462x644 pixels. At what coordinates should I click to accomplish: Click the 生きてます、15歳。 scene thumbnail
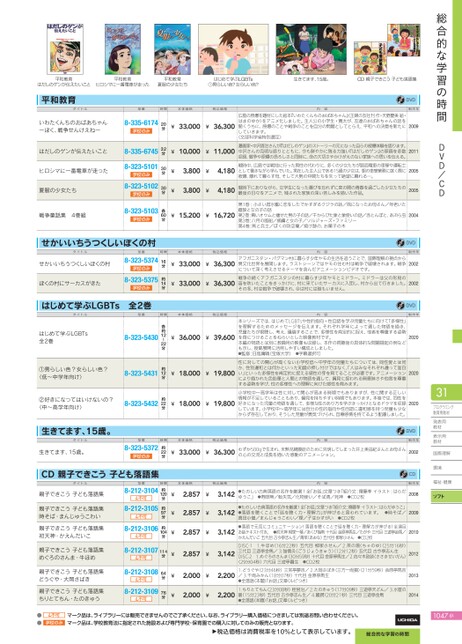point(311,49)
